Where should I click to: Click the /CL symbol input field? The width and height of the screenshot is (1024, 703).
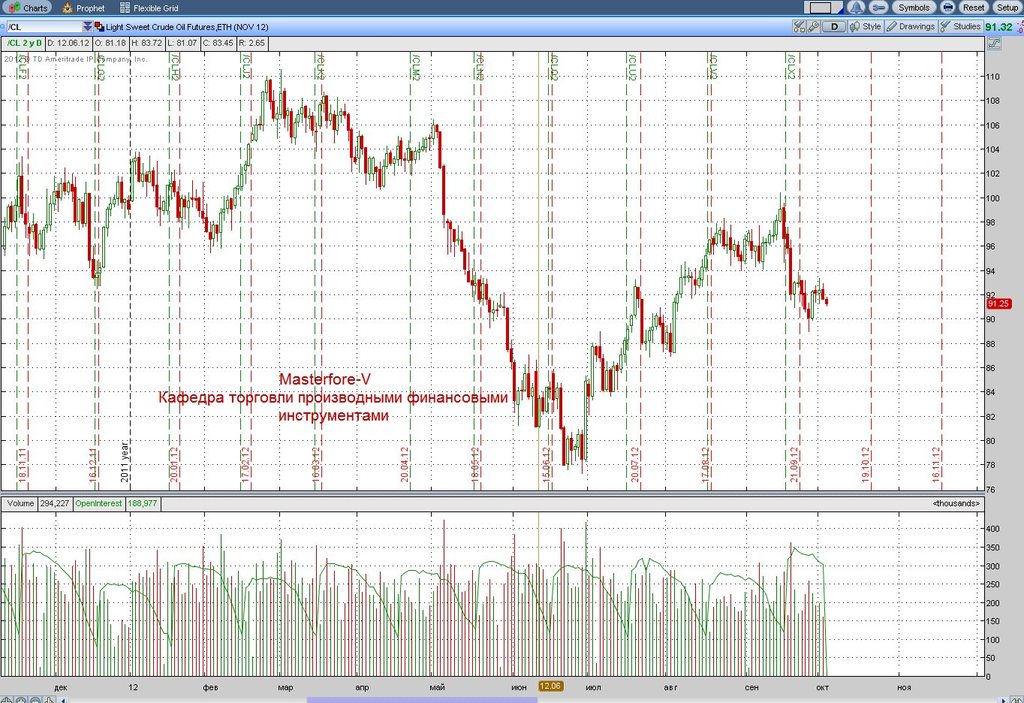tap(44, 27)
